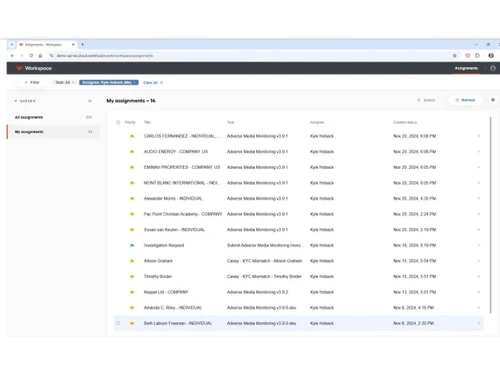Click the priority flag for Beth Labson Freeman

[132, 323]
